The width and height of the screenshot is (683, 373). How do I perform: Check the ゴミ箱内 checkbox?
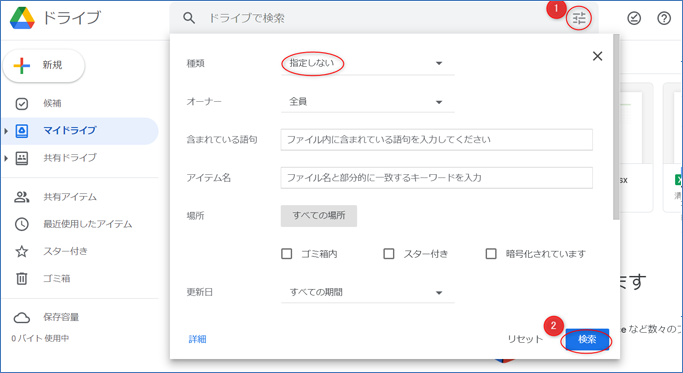click(287, 254)
